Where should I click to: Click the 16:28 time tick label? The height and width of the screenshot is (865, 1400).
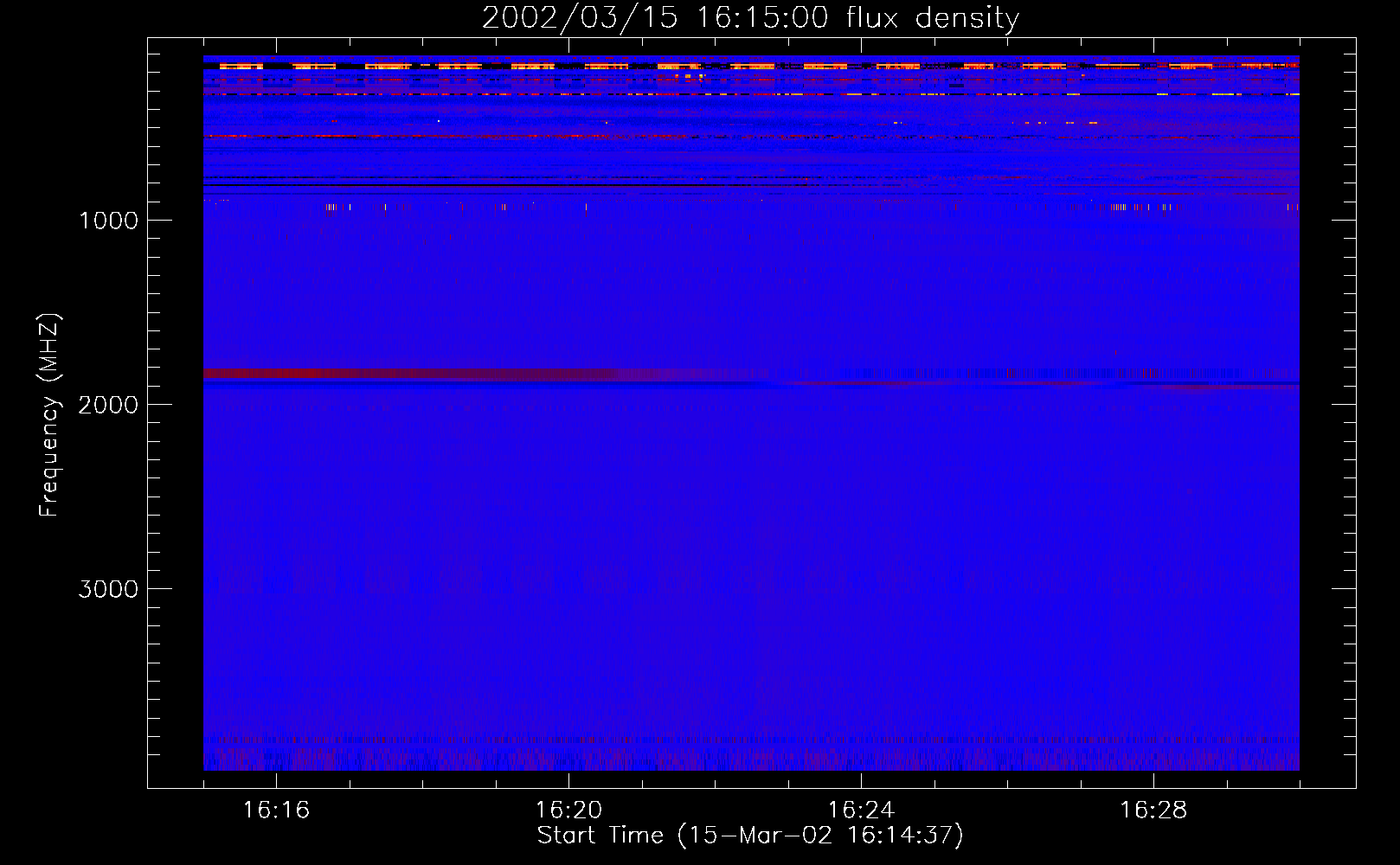pyautogui.click(x=1153, y=811)
